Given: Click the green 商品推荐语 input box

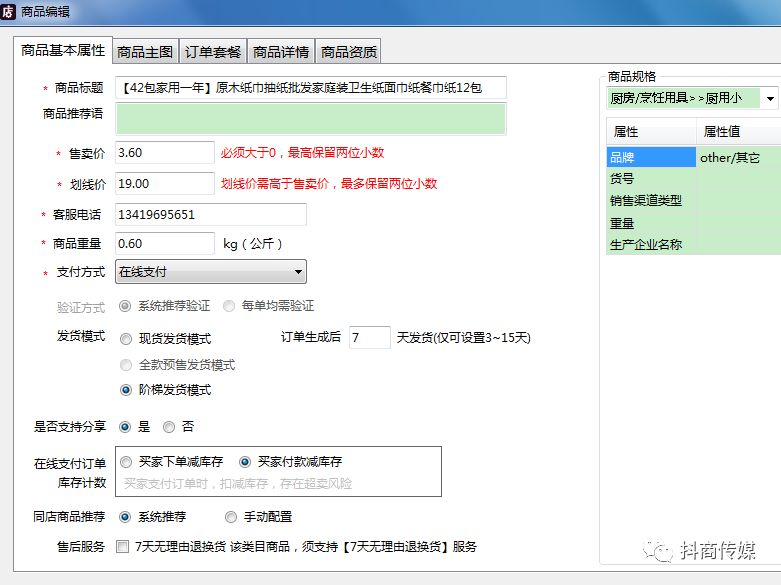Looking at the screenshot, I should pyautogui.click(x=310, y=119).
